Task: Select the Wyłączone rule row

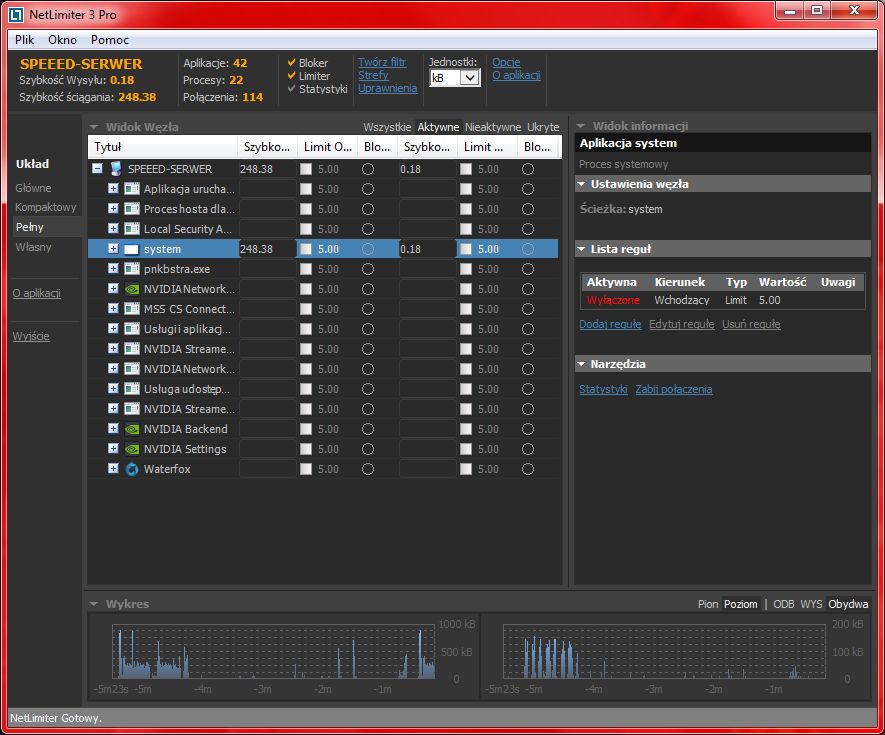Action: point(722,300)
